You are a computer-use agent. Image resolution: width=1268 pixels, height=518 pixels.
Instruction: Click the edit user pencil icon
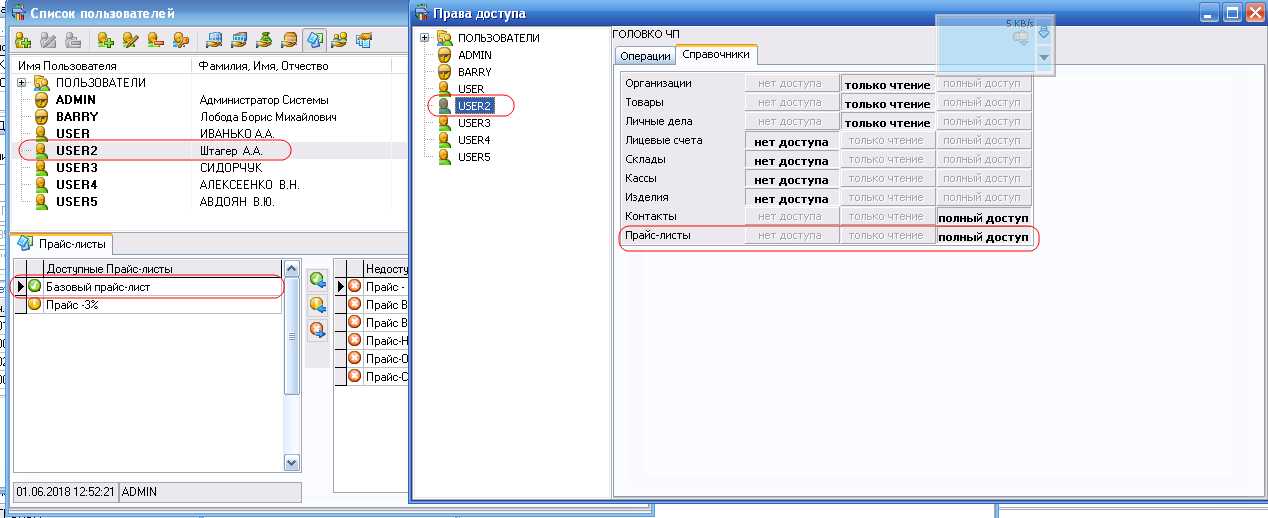[x=131, y=41]
